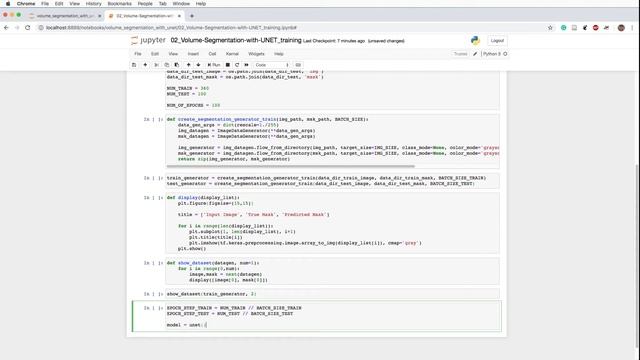Go forward with the browser forward arrow
The image size is (640, 360).
[17, 28]
